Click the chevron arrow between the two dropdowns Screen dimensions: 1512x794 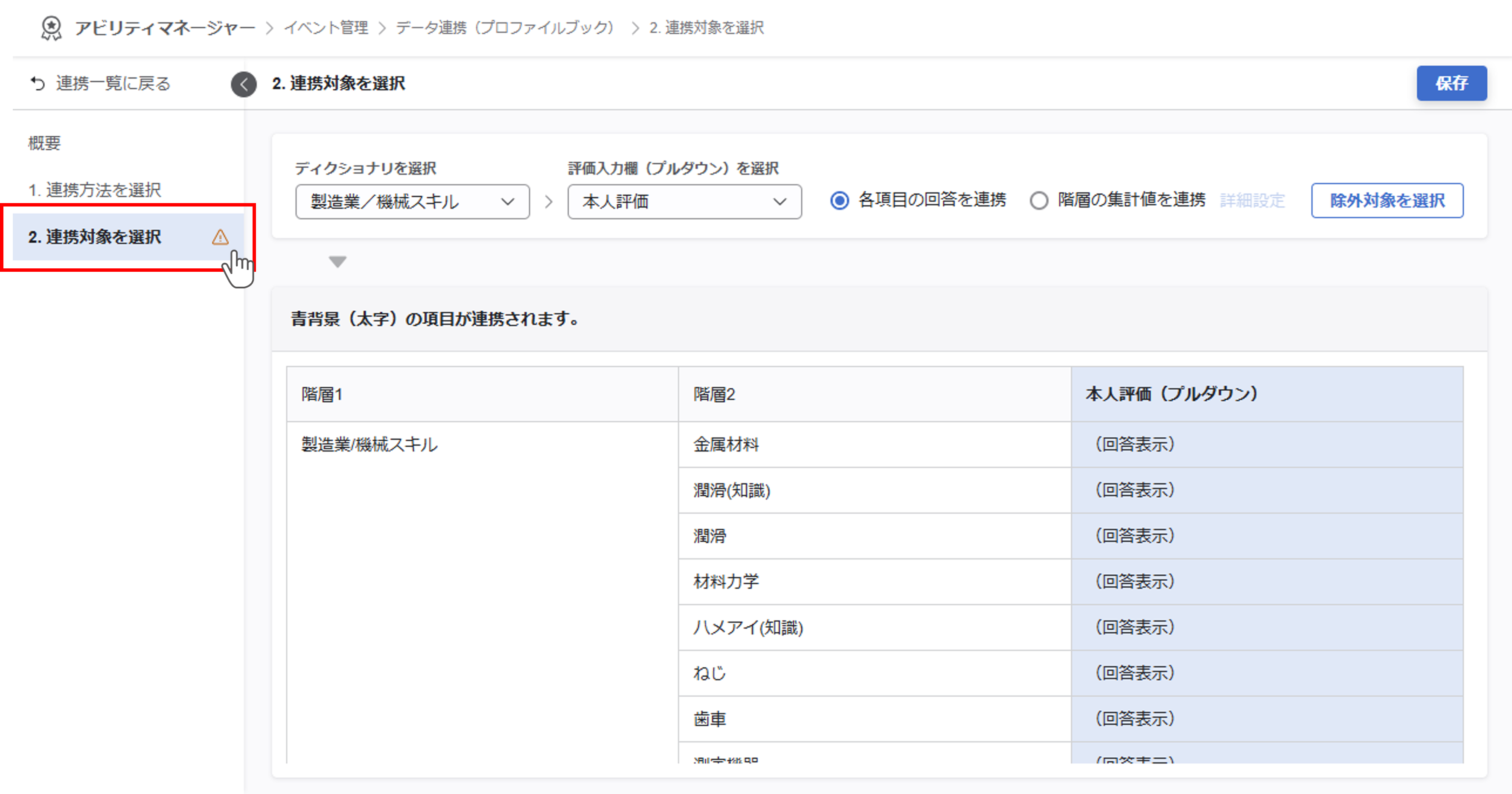click(549, 202)
